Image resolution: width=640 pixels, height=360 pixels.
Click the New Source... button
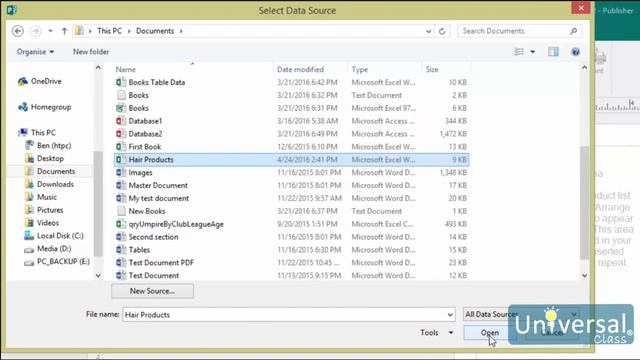click(x=152, y=291)
